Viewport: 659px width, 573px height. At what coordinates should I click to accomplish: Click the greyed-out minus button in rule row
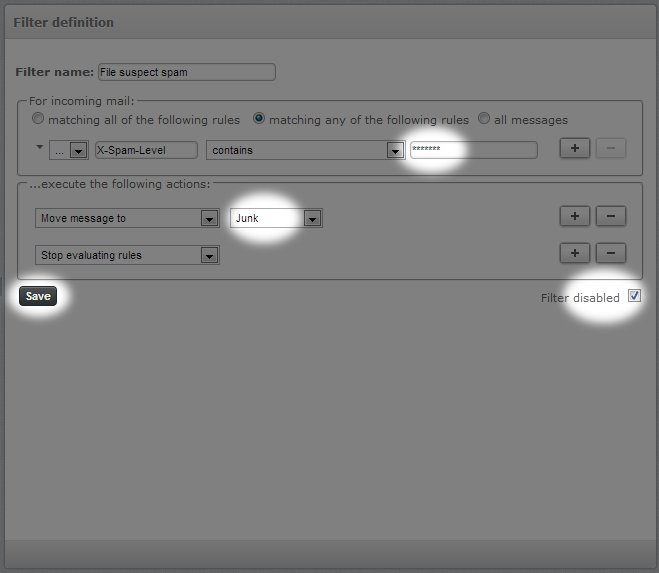(611, 149)
